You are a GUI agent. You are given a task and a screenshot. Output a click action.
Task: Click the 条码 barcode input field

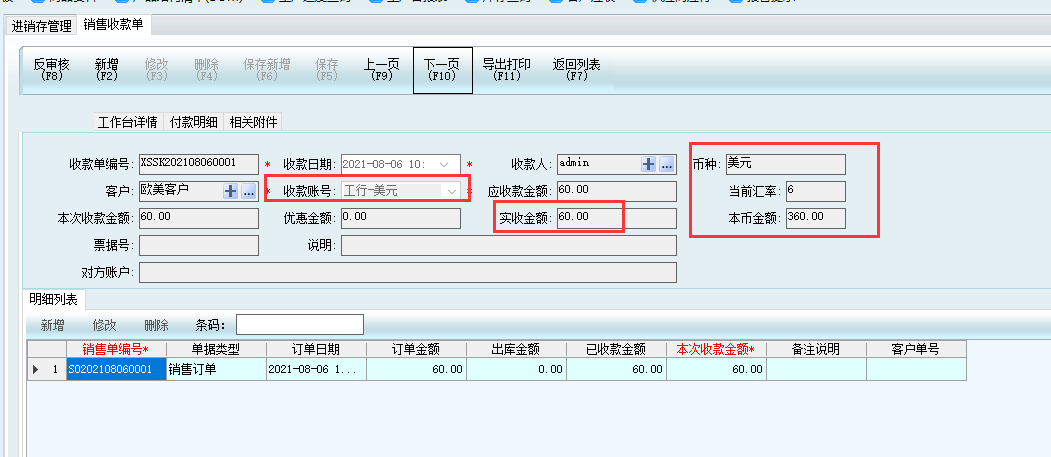[x=299, y=324]
